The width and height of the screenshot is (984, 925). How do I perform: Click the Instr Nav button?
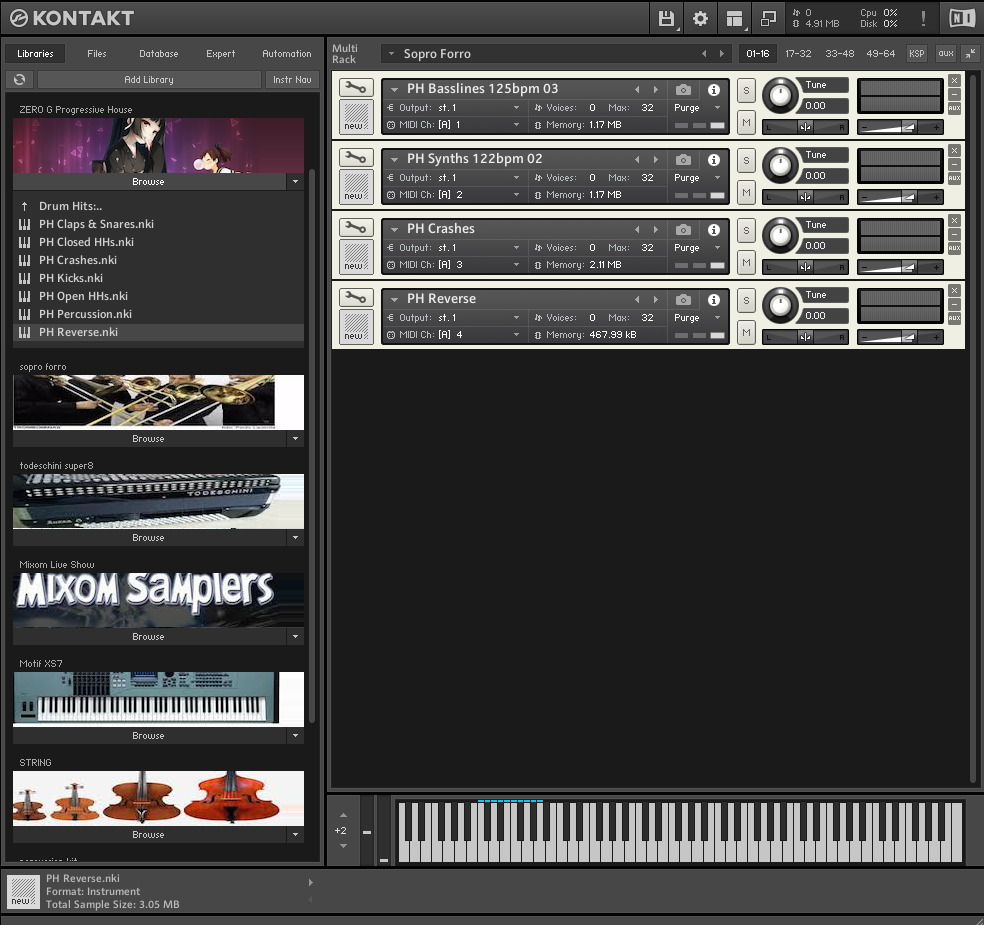[292, 80]
